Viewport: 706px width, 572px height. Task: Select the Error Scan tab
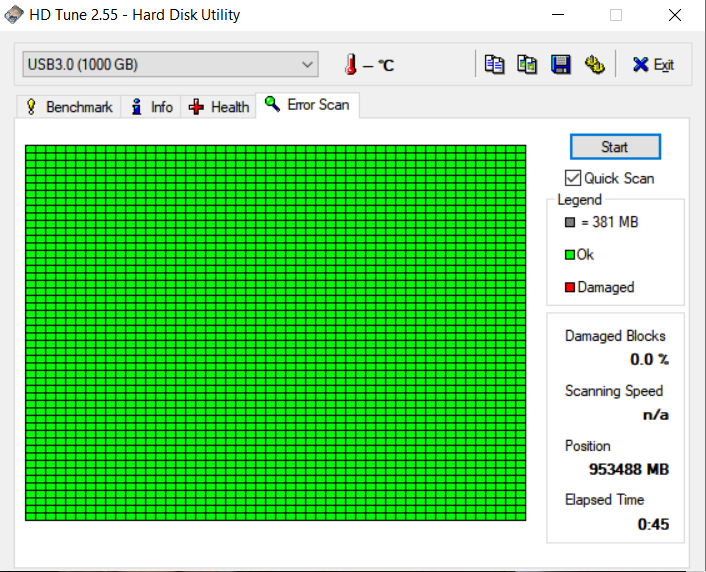tap(308, 105)
